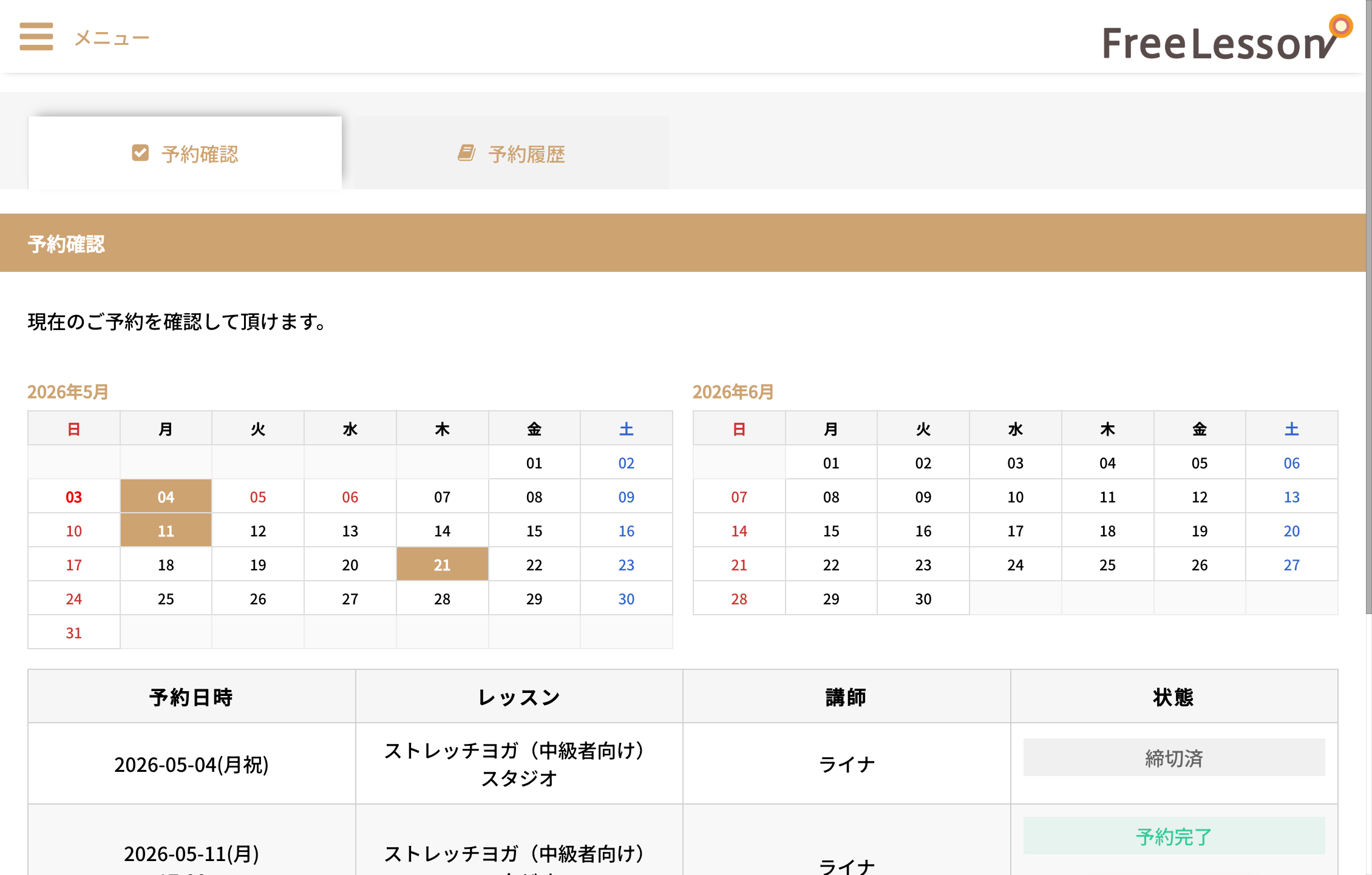Open the hamburger menu icon

click(x=36, y=36)
